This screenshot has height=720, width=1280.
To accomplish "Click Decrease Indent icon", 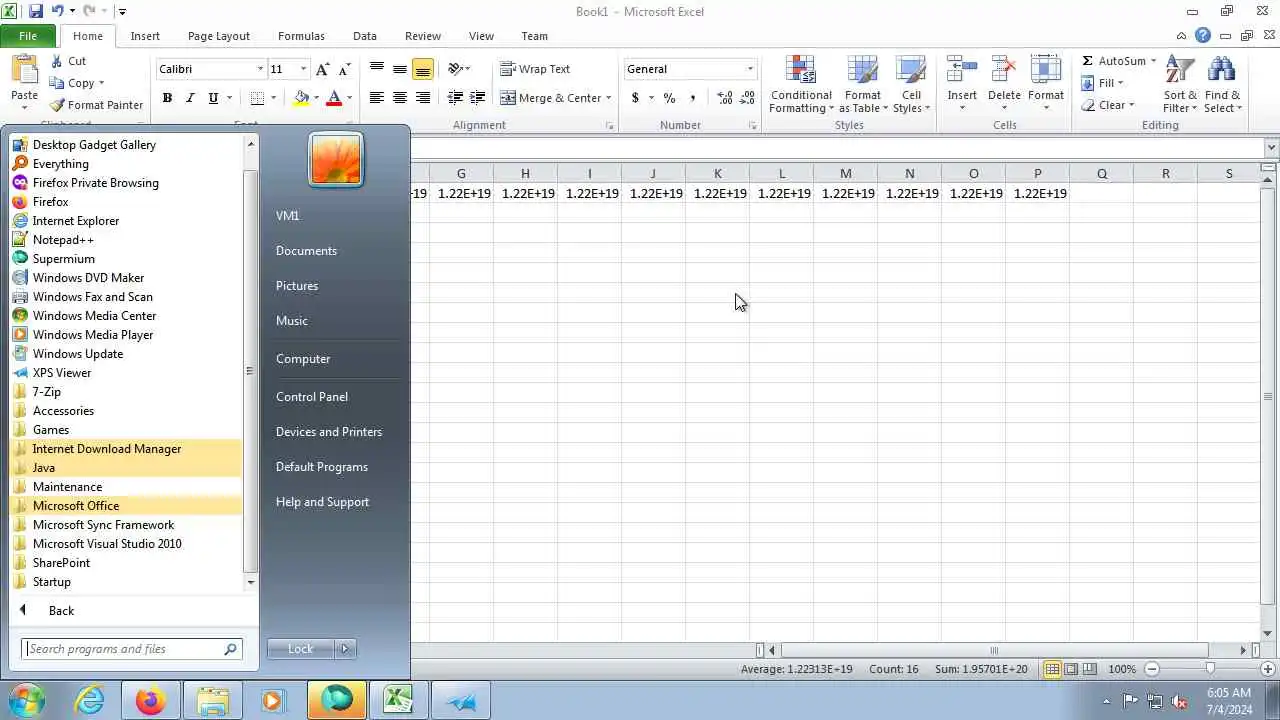I will [x=455, y=98].
